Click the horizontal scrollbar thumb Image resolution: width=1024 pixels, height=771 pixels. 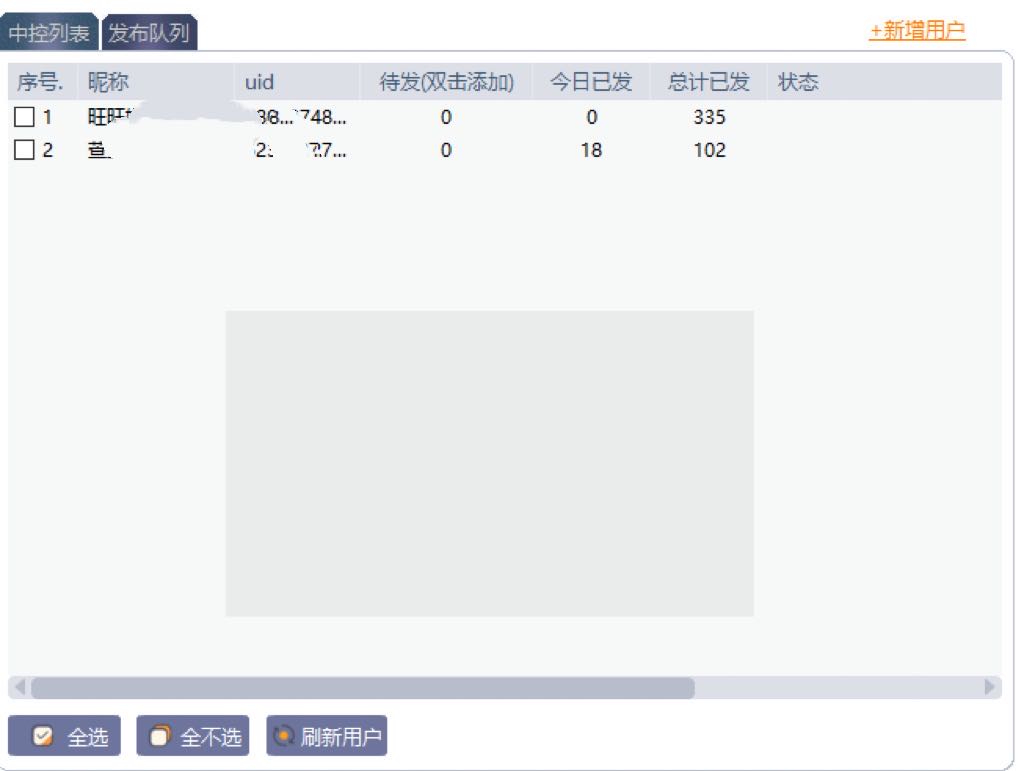coord(362,688)
